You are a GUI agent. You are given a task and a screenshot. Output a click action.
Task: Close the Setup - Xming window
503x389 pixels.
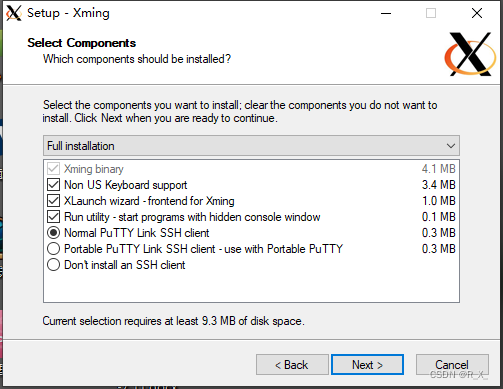477,13
